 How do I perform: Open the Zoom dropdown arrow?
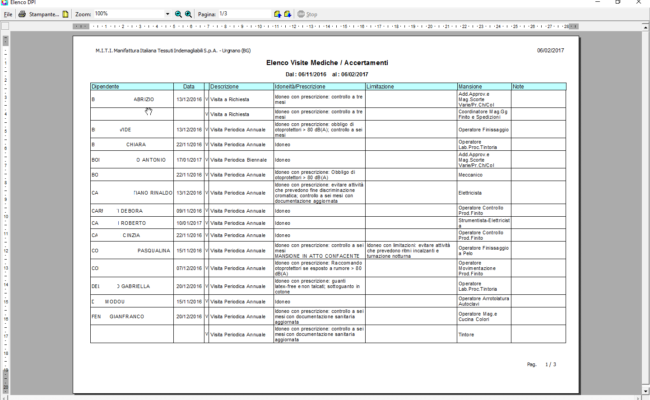point(167,14)
